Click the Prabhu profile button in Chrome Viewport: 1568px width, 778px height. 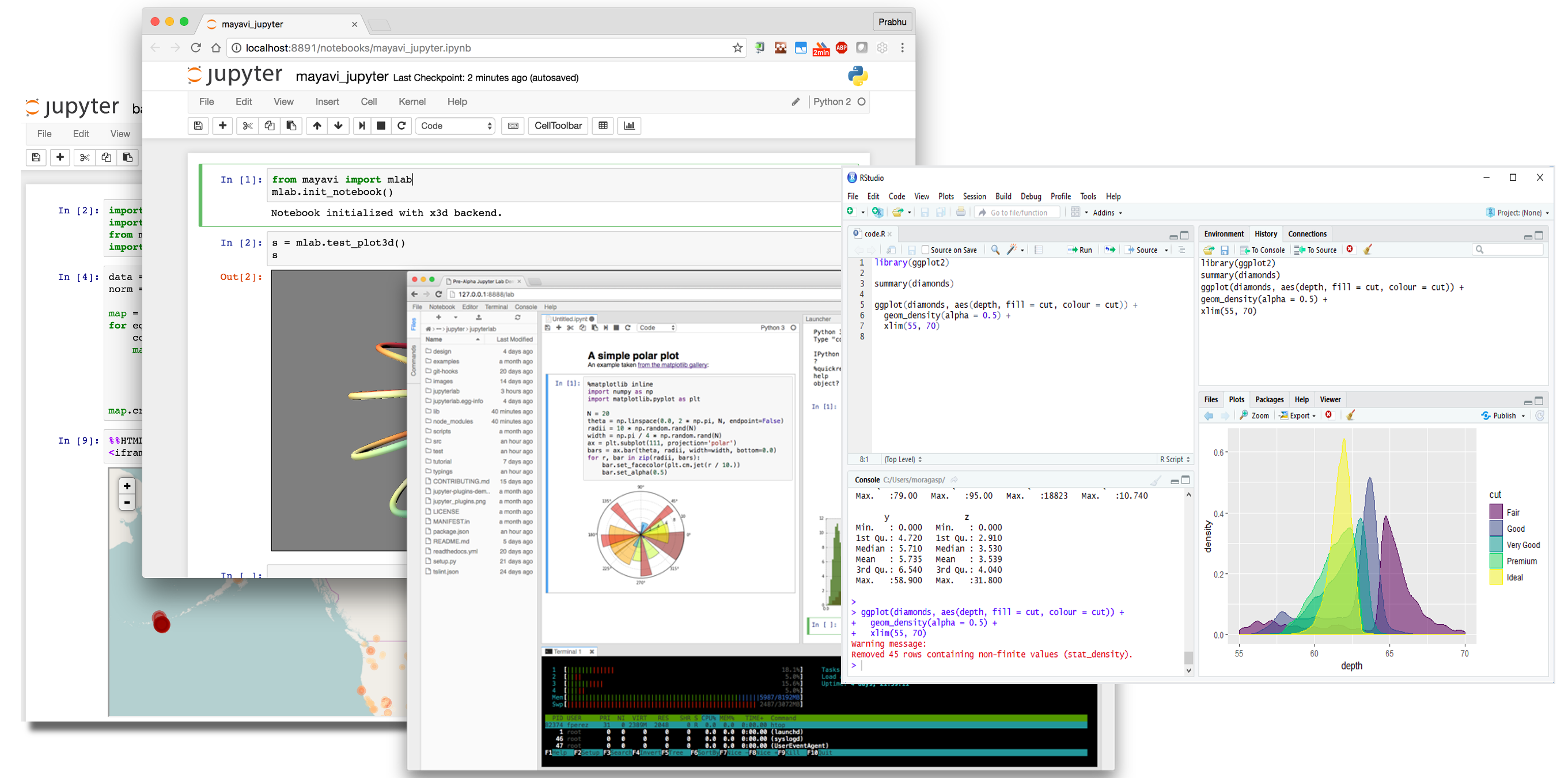click(892, 22)
